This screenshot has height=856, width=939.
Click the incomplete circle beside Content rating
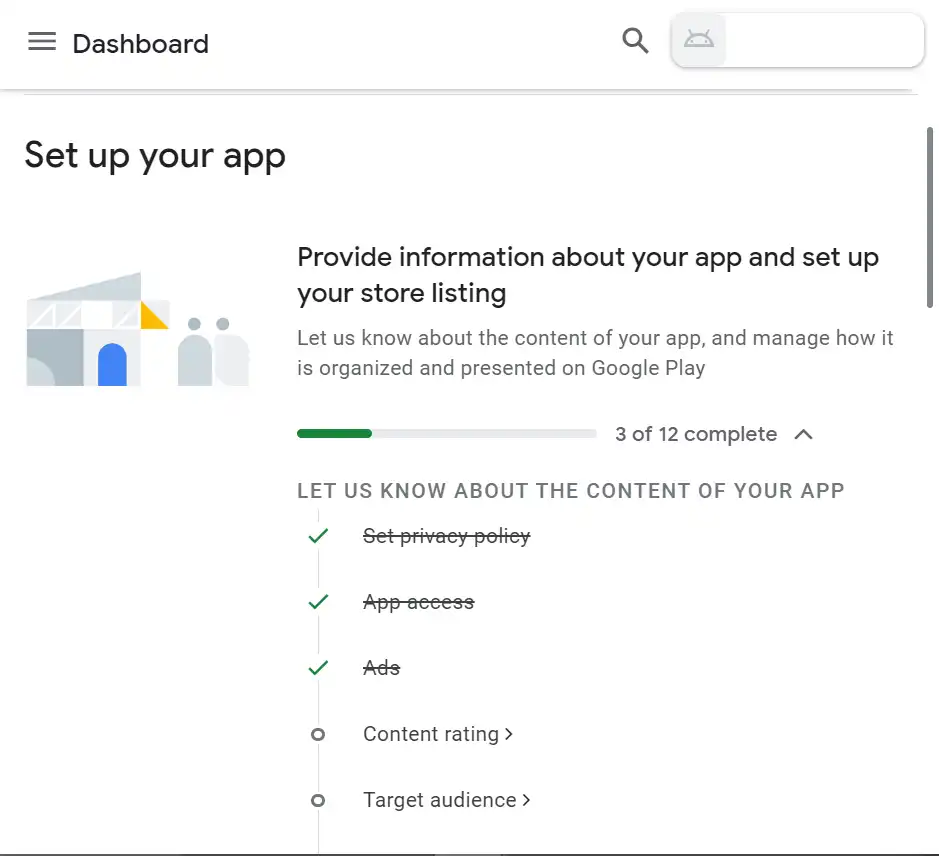(x=318, y=734)
